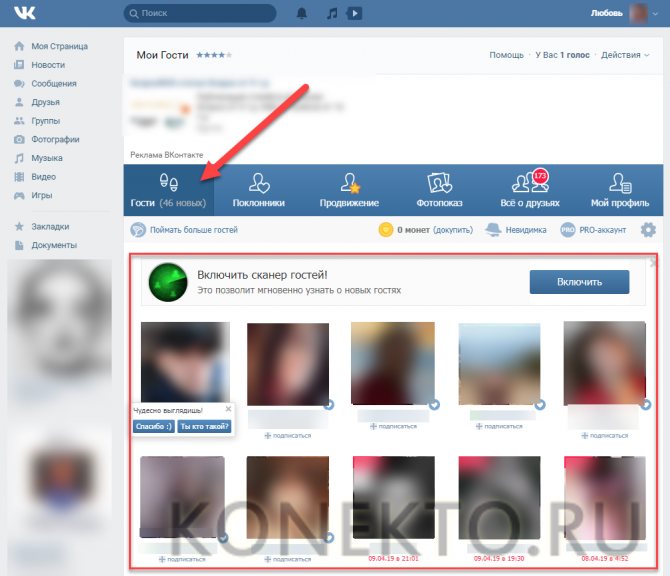The width and height of the screenshot is (670, 576).
Task: Click the coin icon near 0 монет
Action: click(385, 230)
